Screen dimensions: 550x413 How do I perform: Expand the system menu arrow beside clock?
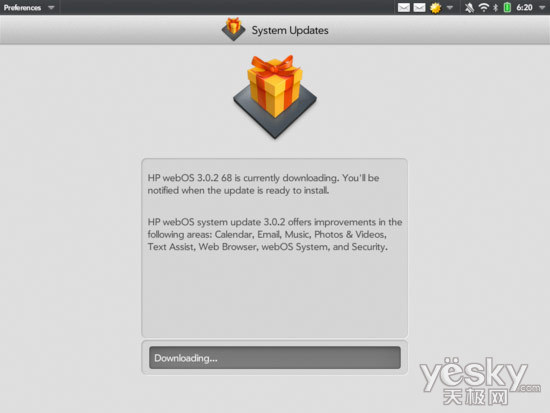point(542,7)
